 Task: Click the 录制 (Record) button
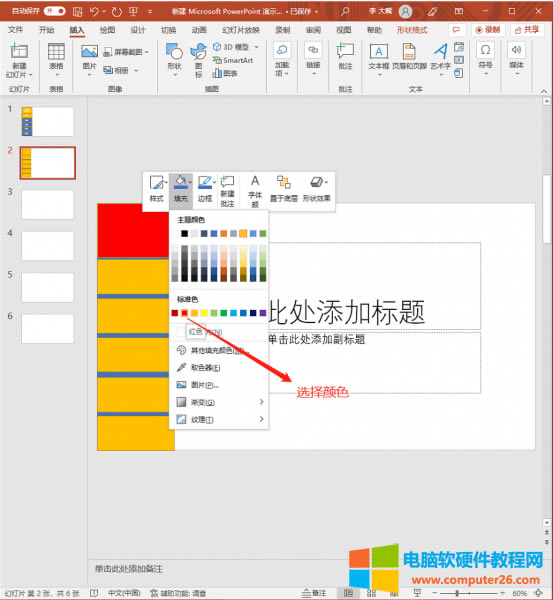pyautogui.click(x=488, y=29)
